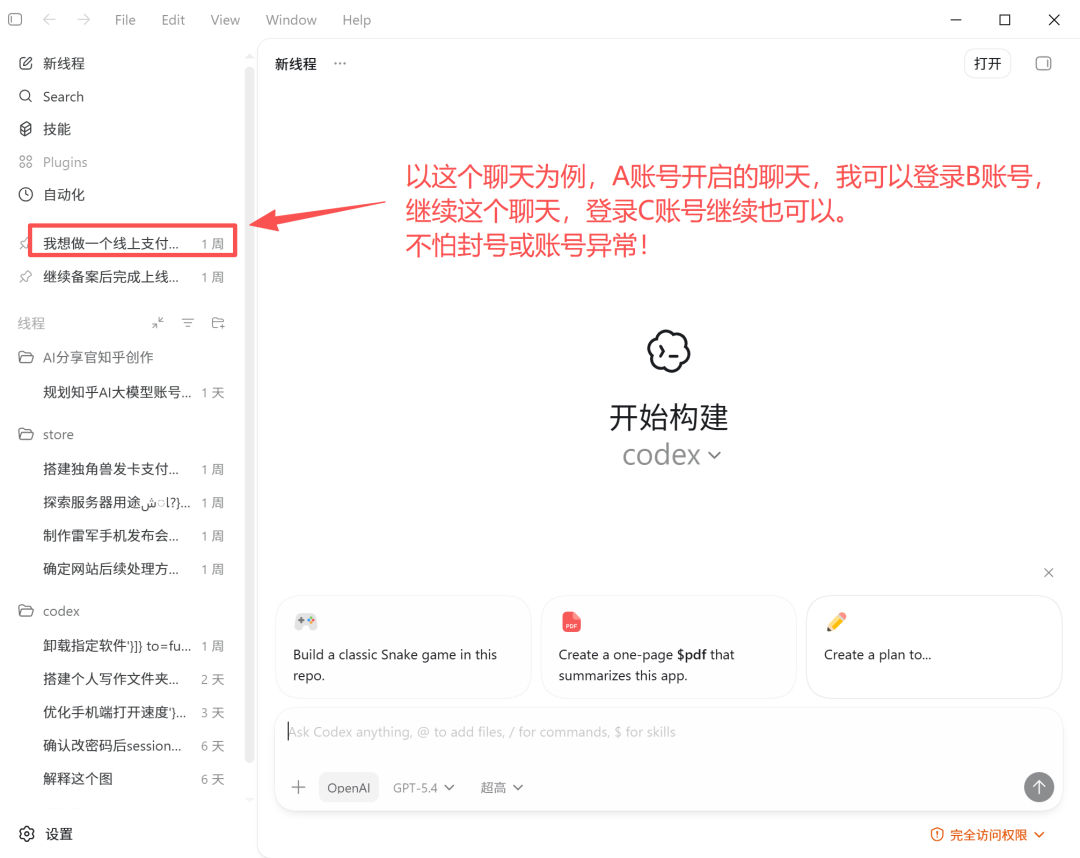
Task: Click the 打开 button
Action: (987, 64)
